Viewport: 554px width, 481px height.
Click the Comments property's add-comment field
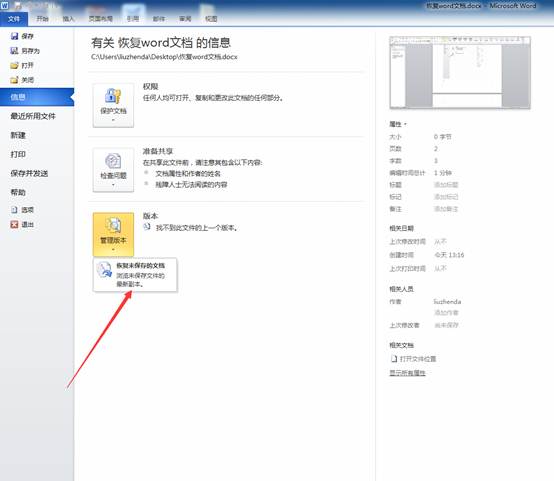pos(446,209)
